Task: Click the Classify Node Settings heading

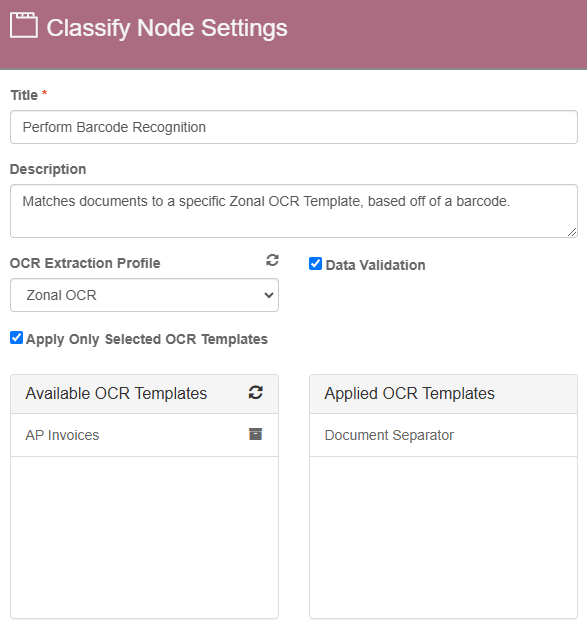Action: click(x=167, y=28)
